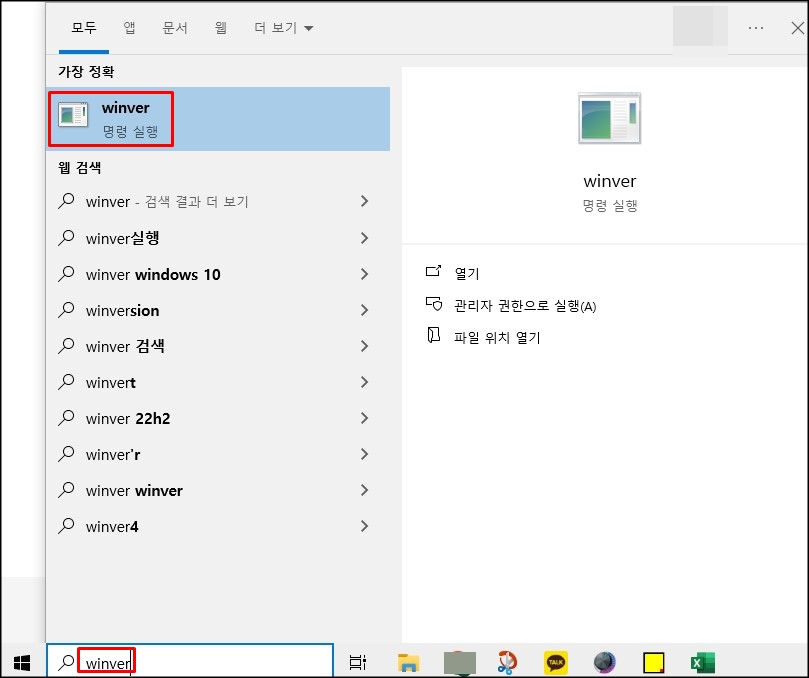
Task: Click search icon beside winver windows 10
Action: [67, 273]
